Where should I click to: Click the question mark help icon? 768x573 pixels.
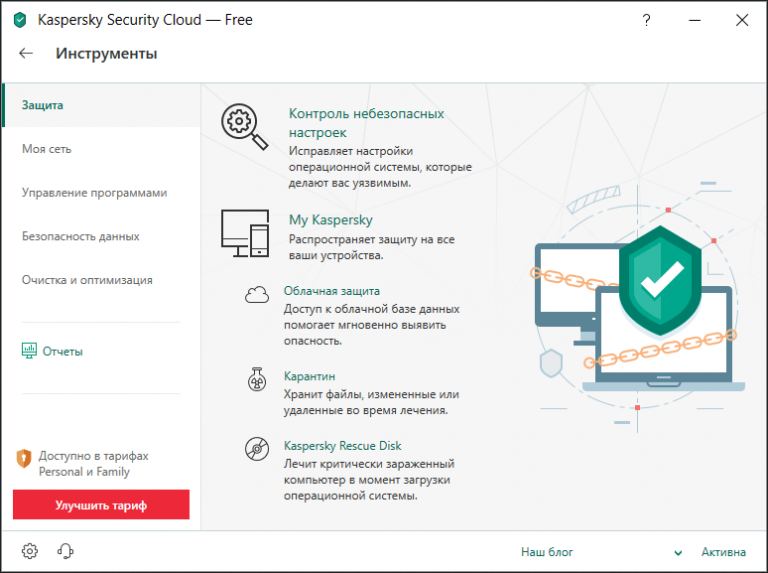coord(648,20)
